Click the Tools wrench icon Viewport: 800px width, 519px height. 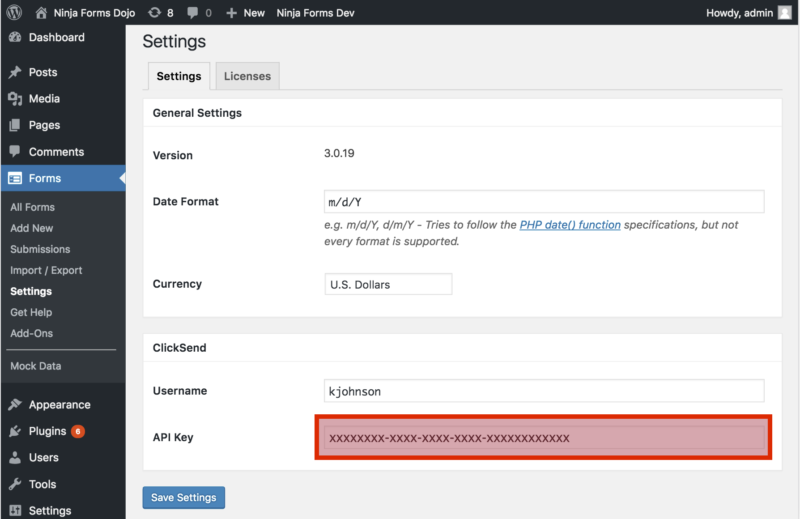[x=15, y=484]
